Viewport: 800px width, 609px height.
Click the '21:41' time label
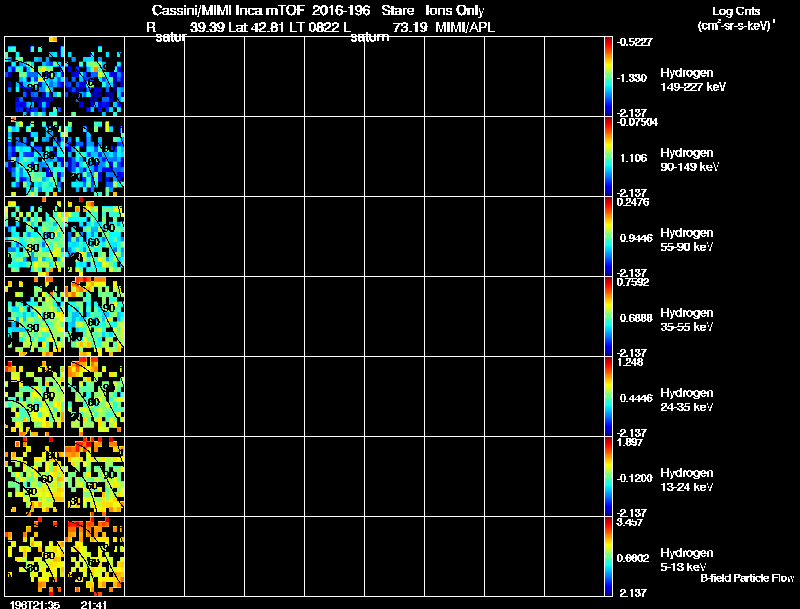[x=94, y=604]
